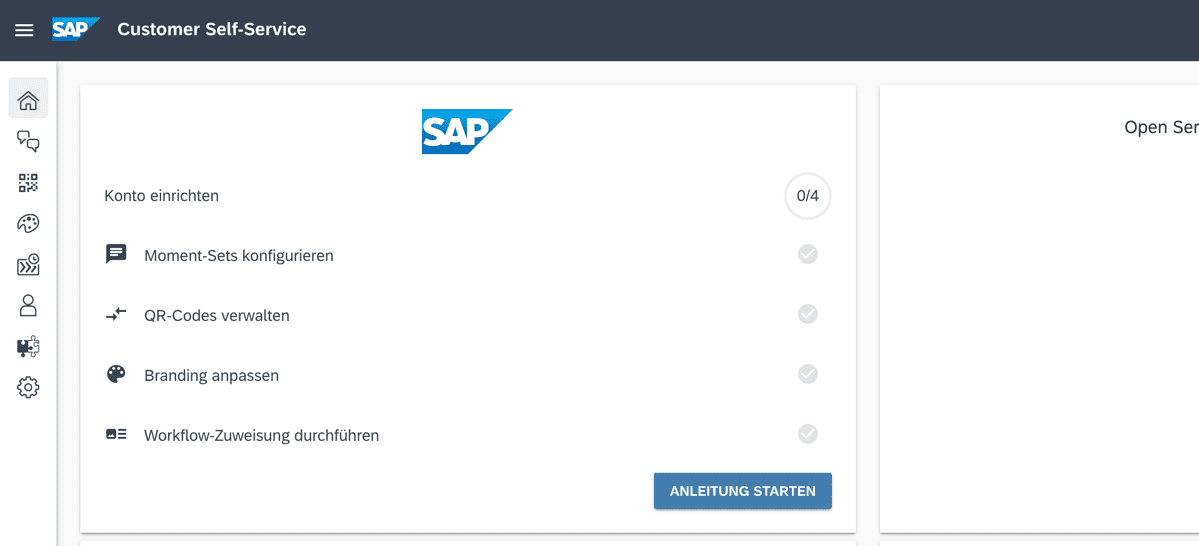This screenshot has width=1199, height=546.
Task: Click the Open Ser… card heading
Action: (1162, 128)
